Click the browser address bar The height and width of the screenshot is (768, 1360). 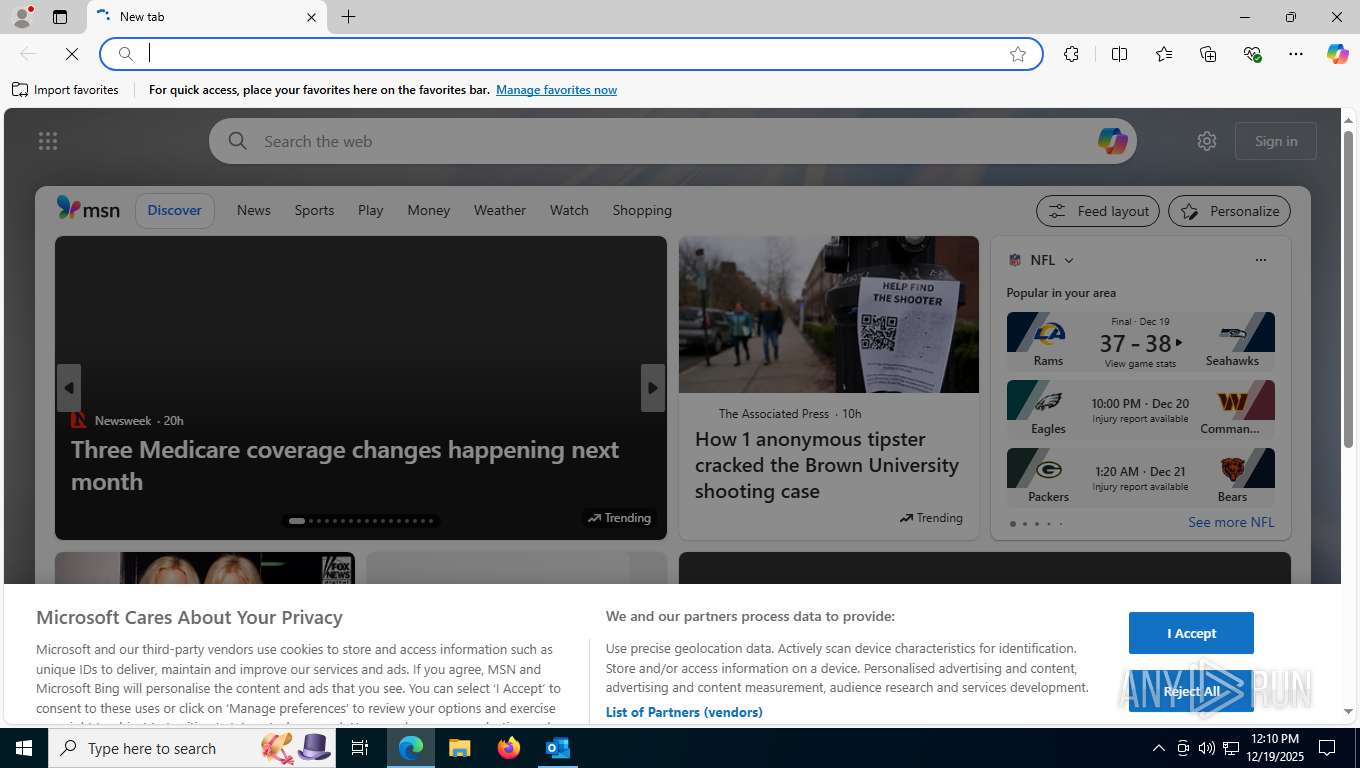(571, 54)
